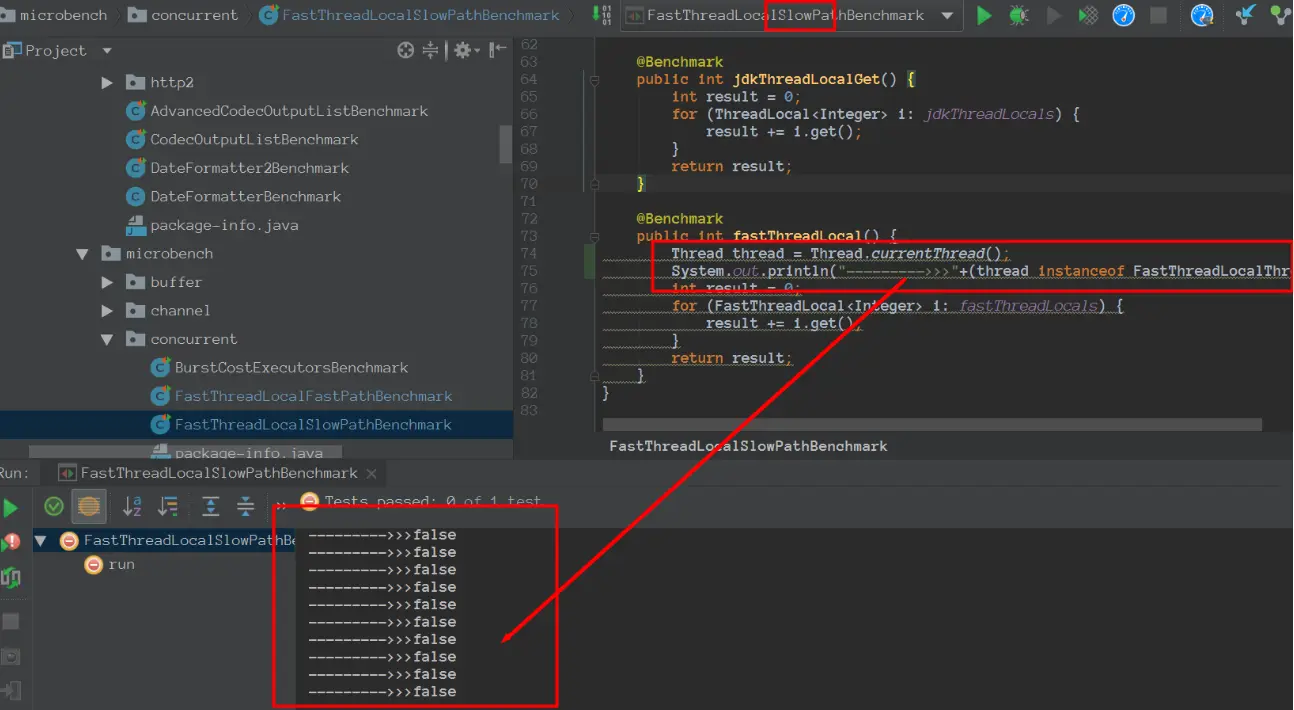Collapse all test results in Run panel
This screenshot has height=710, width=1294.
pos(245,507)
